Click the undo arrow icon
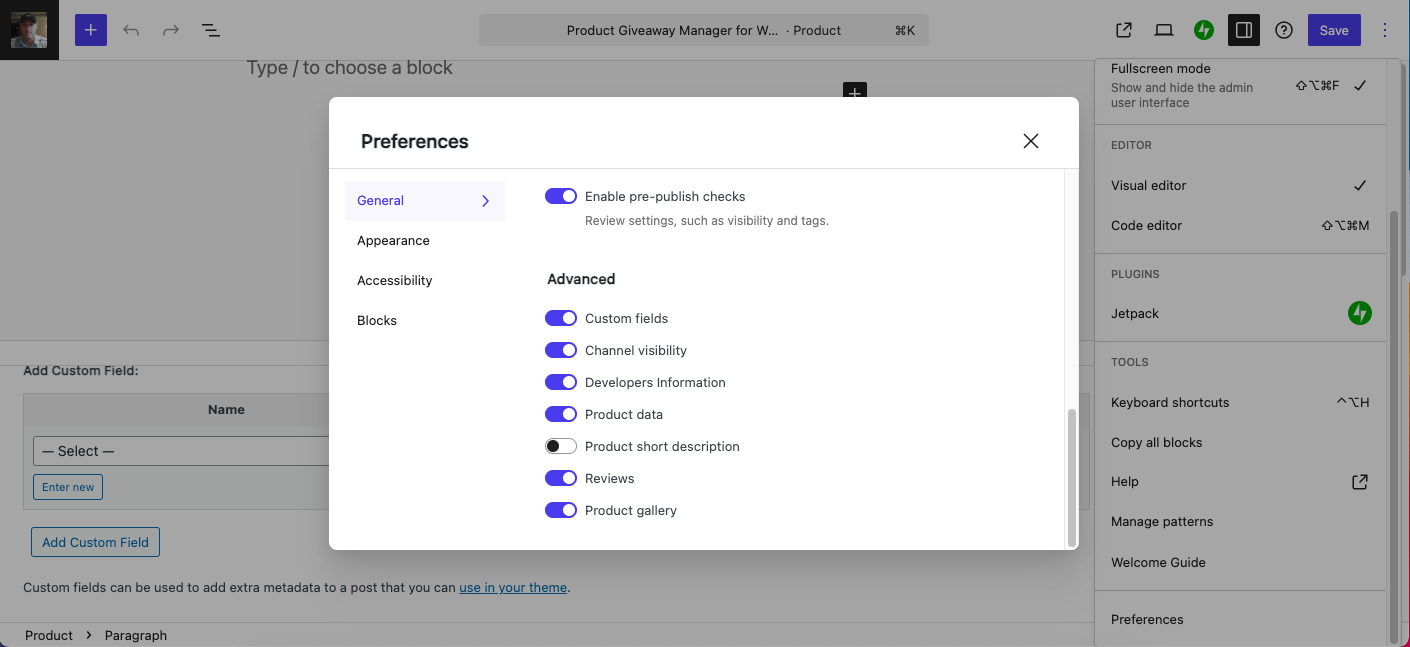The height and width of the screenshot is (647, 1410). tap(131, 30)
